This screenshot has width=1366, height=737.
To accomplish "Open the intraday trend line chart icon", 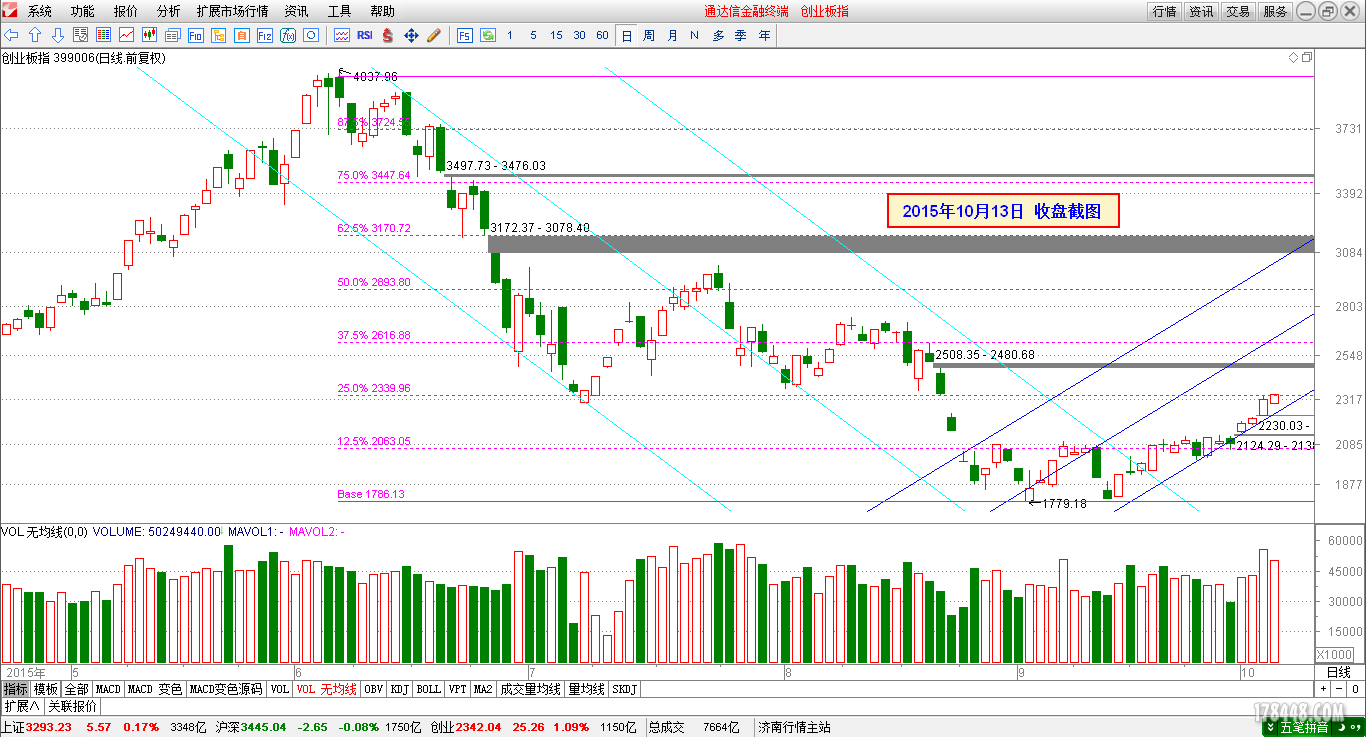I will (126, 35).
